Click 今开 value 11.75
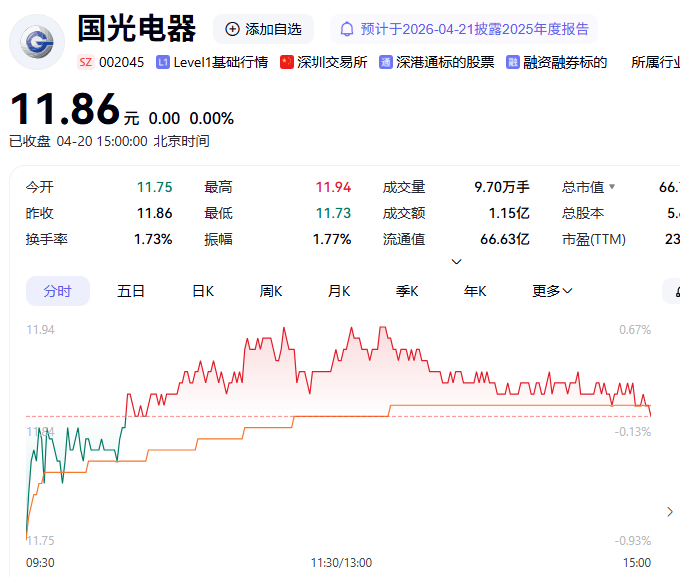The height and width of the screenshot is (577, 680). point(154,187)
